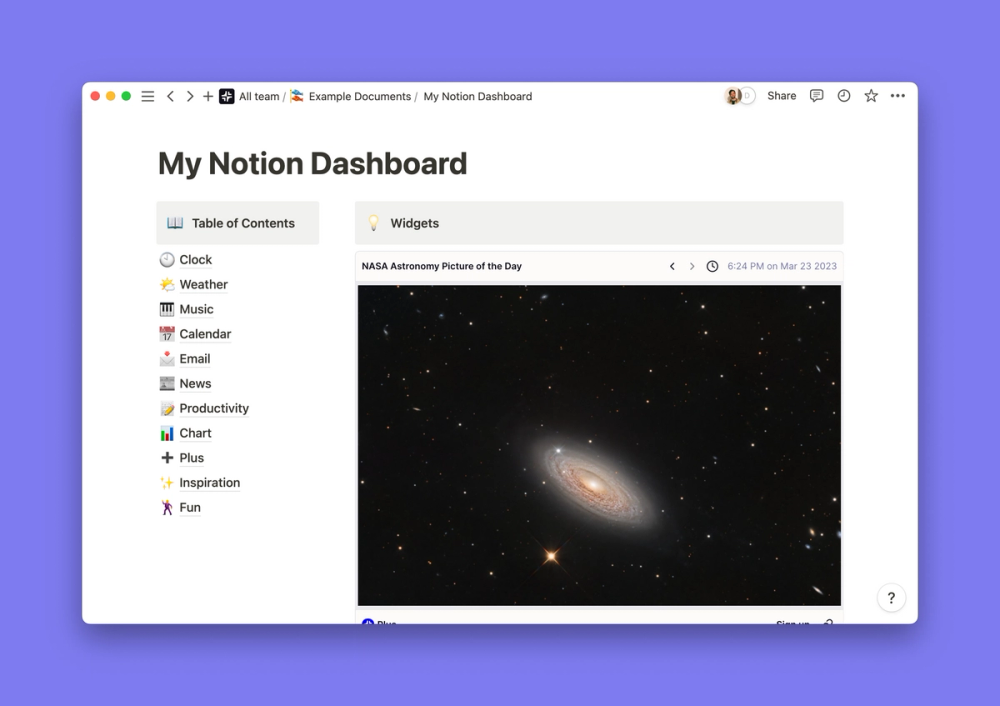Click the Table of Contents callout text
Image resolution: width=1000 pixels, height=706 pixels.
pos(243,223)
